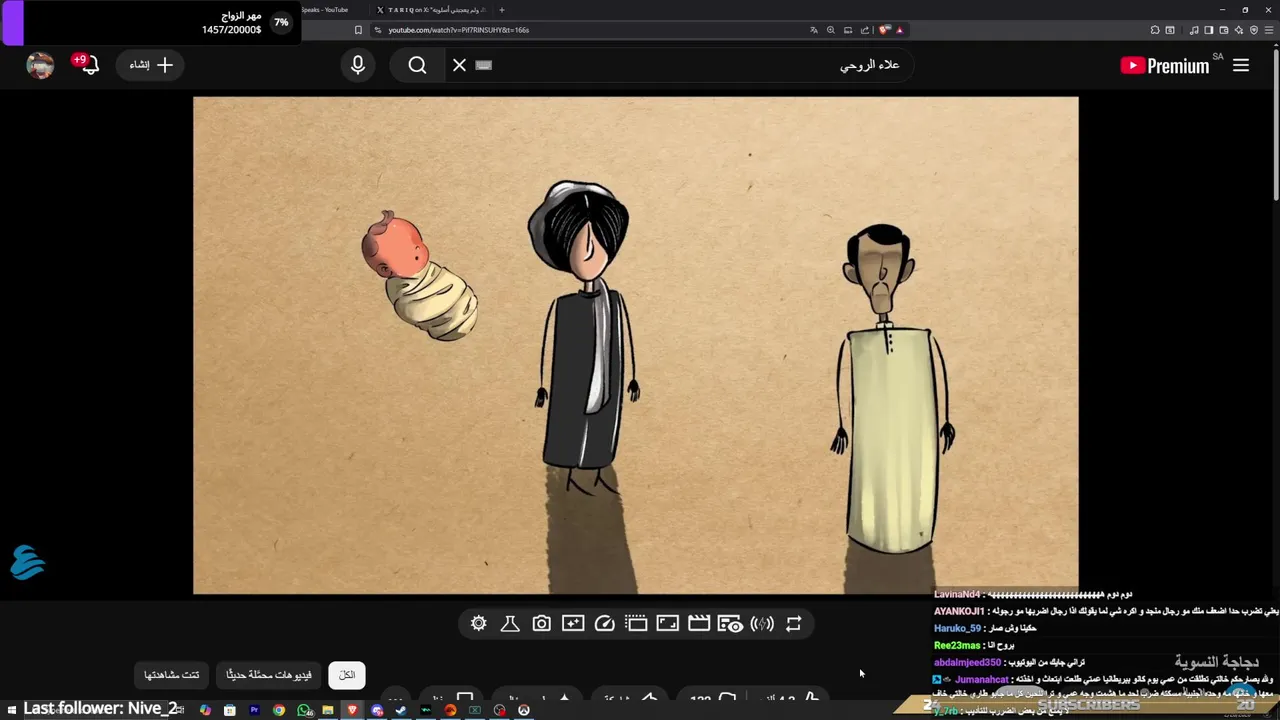The width and height of the screenshot is (1280, 720).
Task: Select the فيديوهات محمّلة حديثًا chip
Action: coord(269,675)
